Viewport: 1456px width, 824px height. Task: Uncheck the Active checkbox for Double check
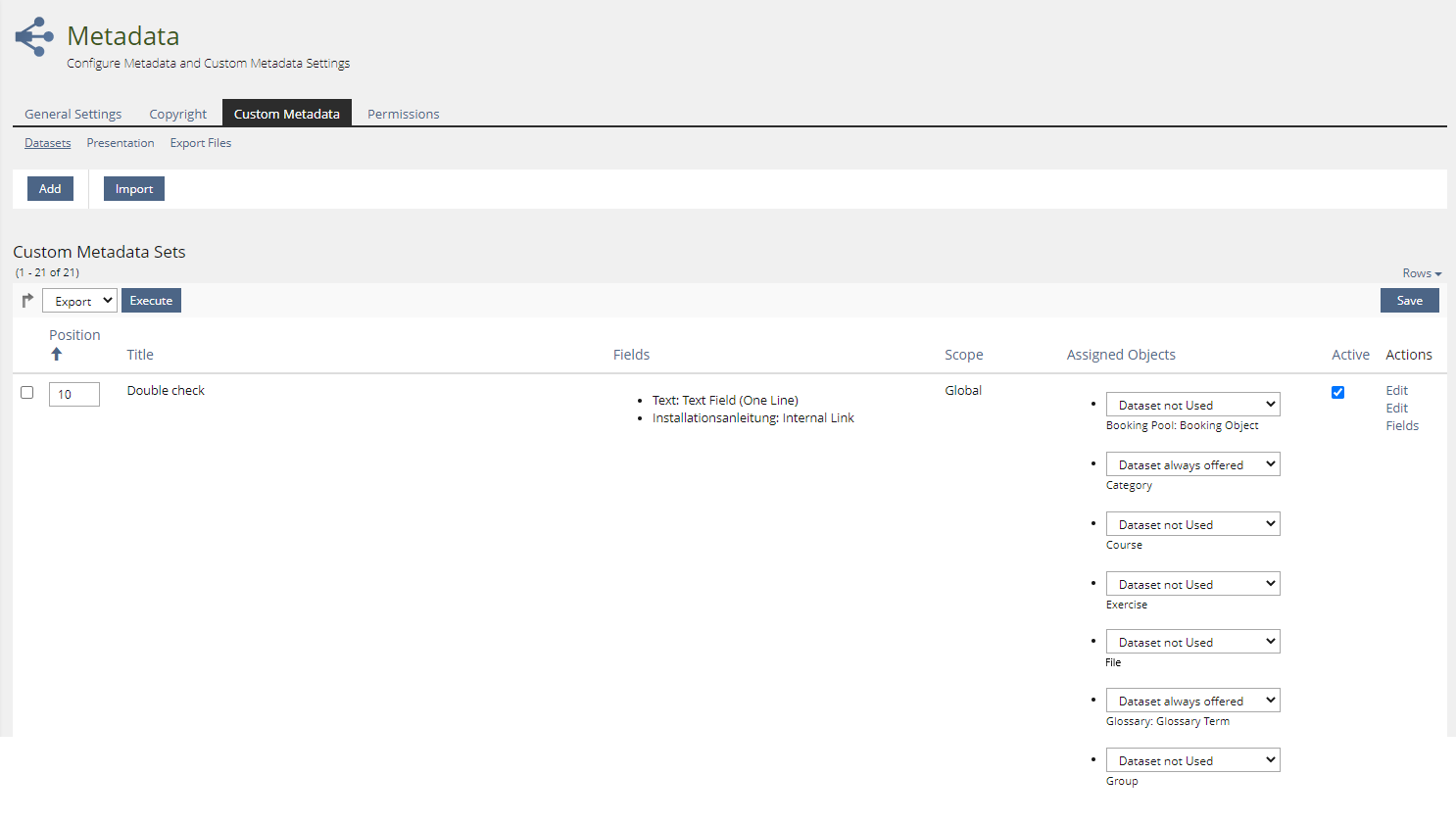[1337, 393]
